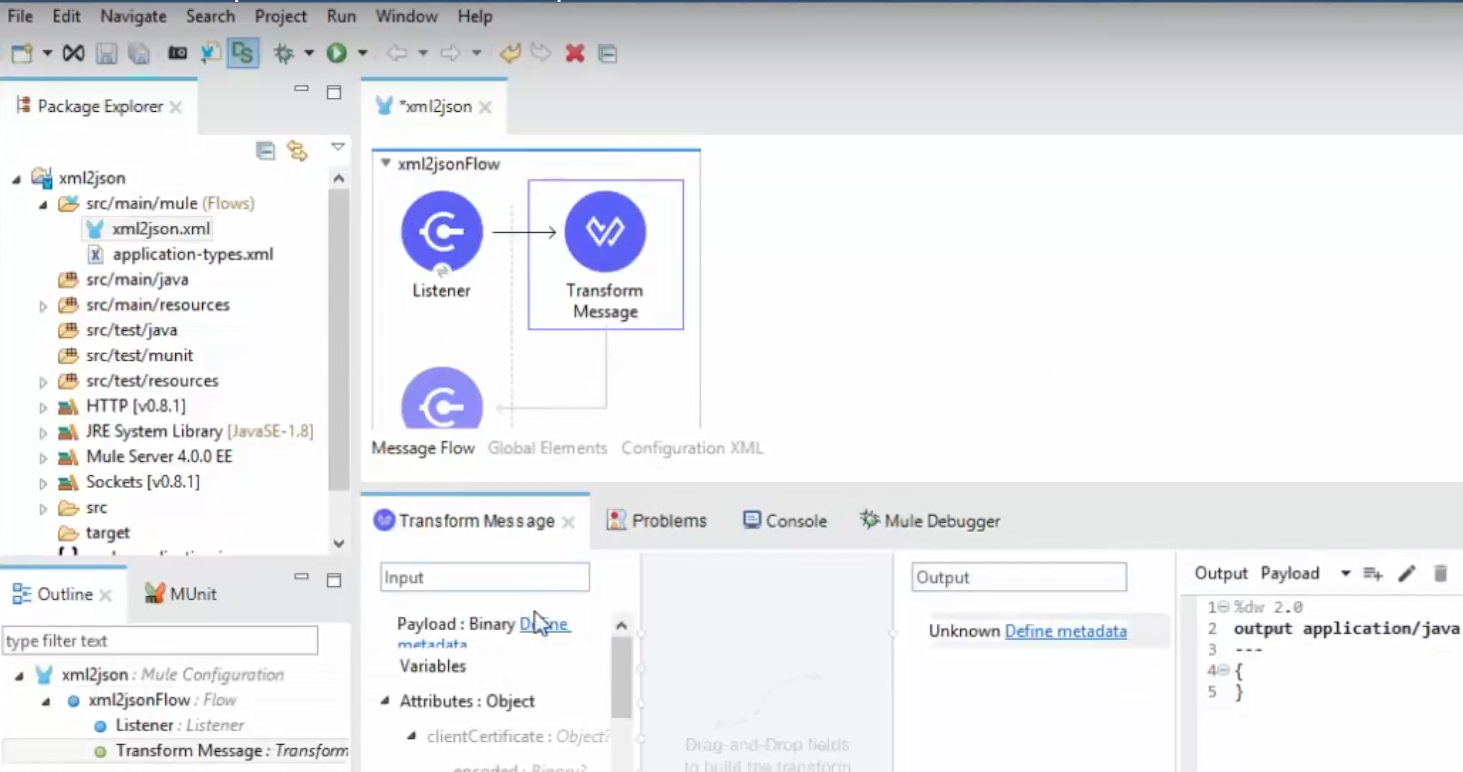Image resolution: width=1463 pixels, height=772 pixels.
Task: Toggle Link with Editor in Package Explorer
Action: tap(297, 151)
